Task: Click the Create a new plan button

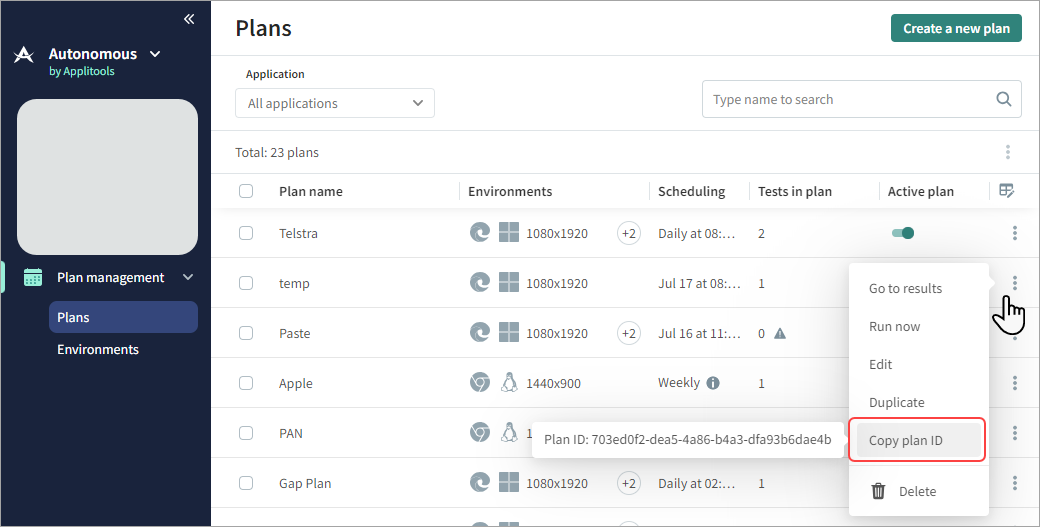Action: (956, 28)
